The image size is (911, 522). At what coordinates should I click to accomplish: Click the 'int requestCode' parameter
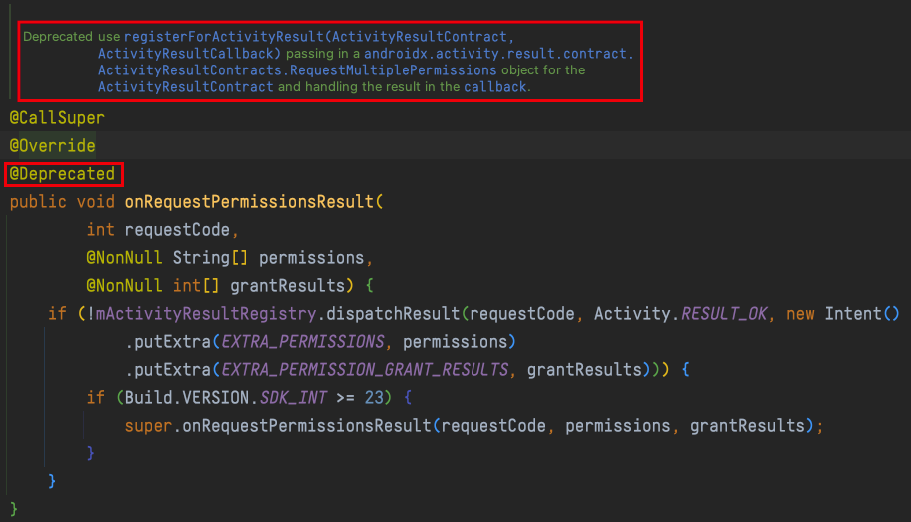158,230
